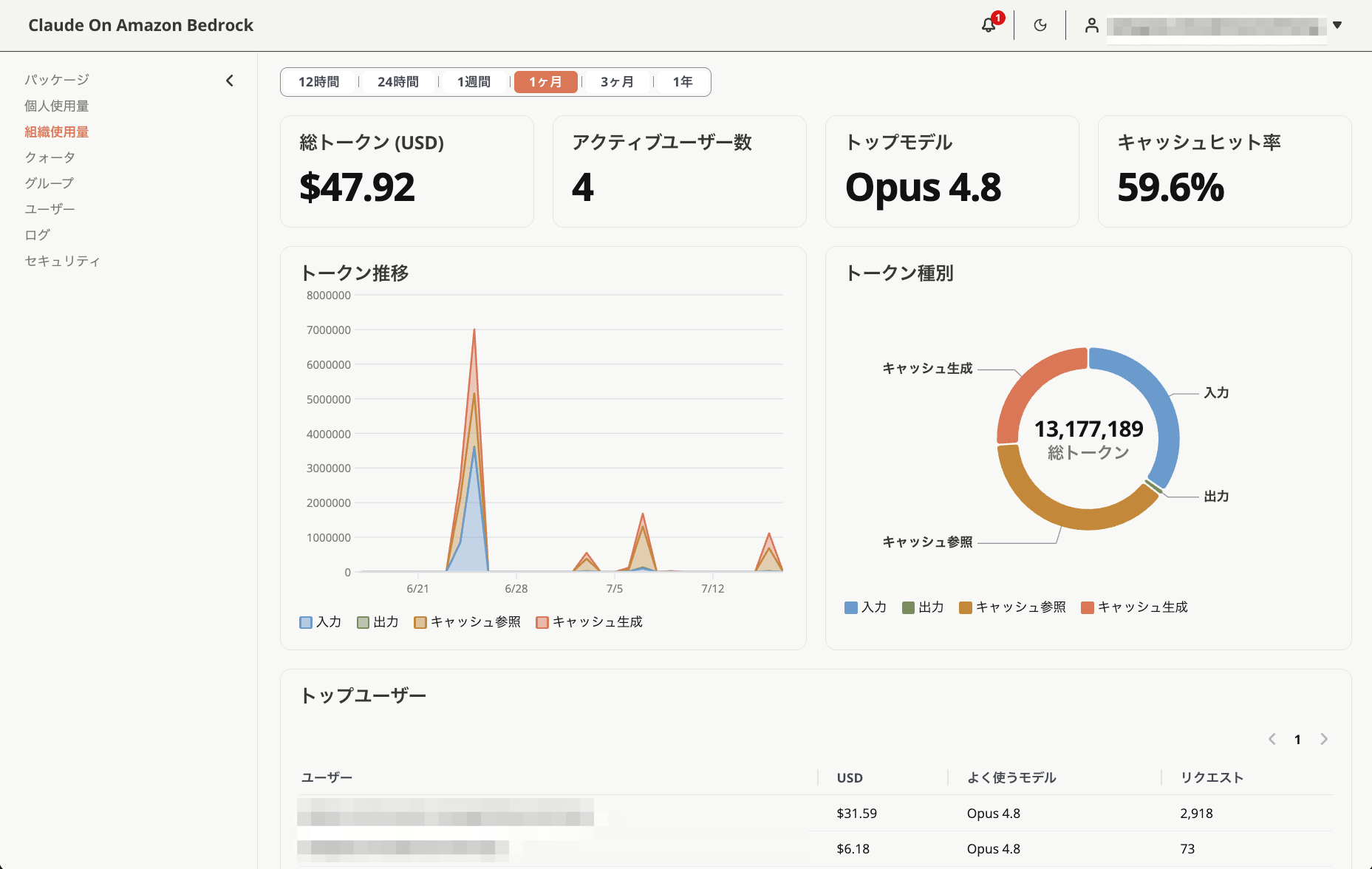The image size is (1372, 869).
Task: Click the large chart peak near 6/25
Action: click(x=474, y=330)
